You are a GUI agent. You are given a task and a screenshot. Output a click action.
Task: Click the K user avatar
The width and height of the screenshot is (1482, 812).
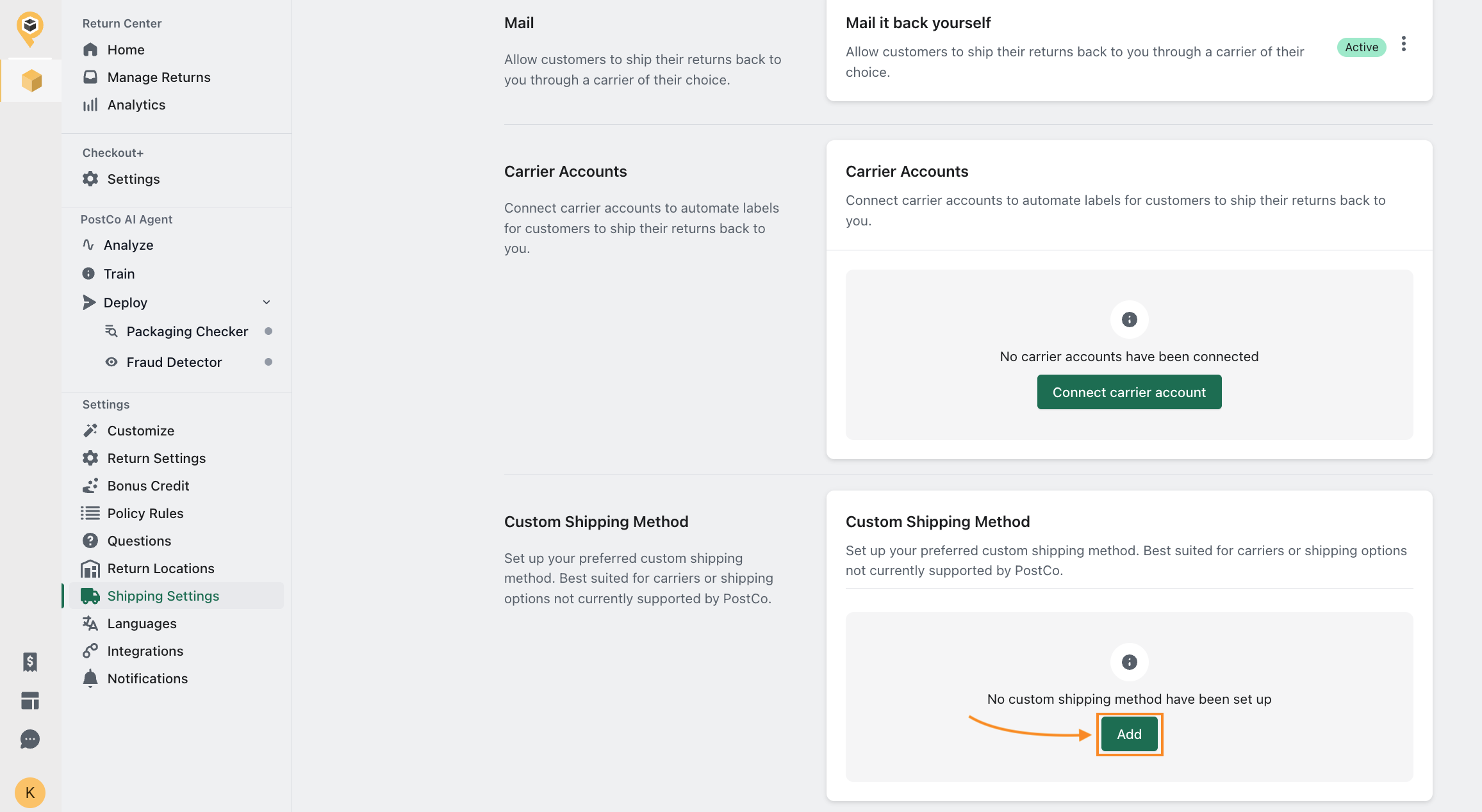30,793
